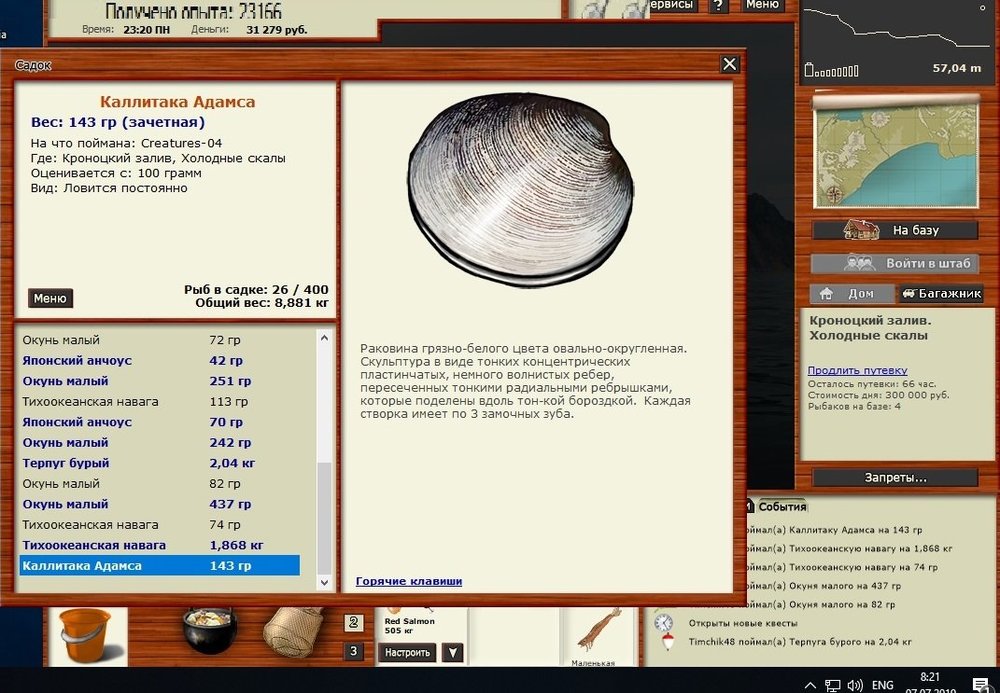Close the Садок window

[730, 64]
